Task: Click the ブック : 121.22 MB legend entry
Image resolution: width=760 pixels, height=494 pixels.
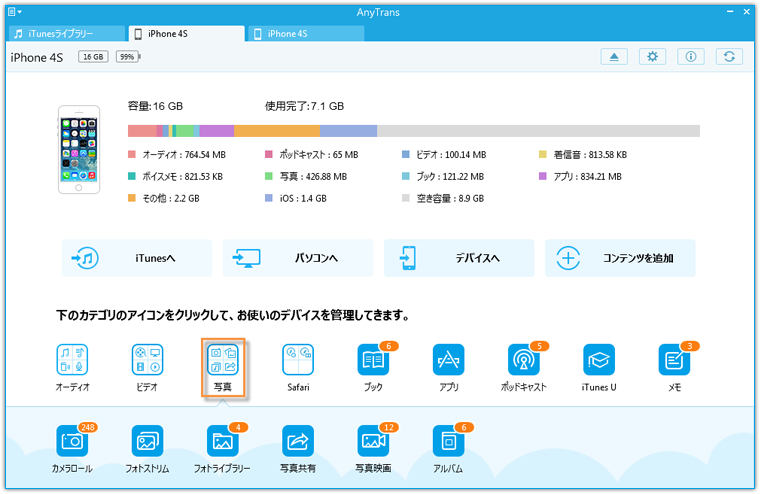Action: click(443, 176)
